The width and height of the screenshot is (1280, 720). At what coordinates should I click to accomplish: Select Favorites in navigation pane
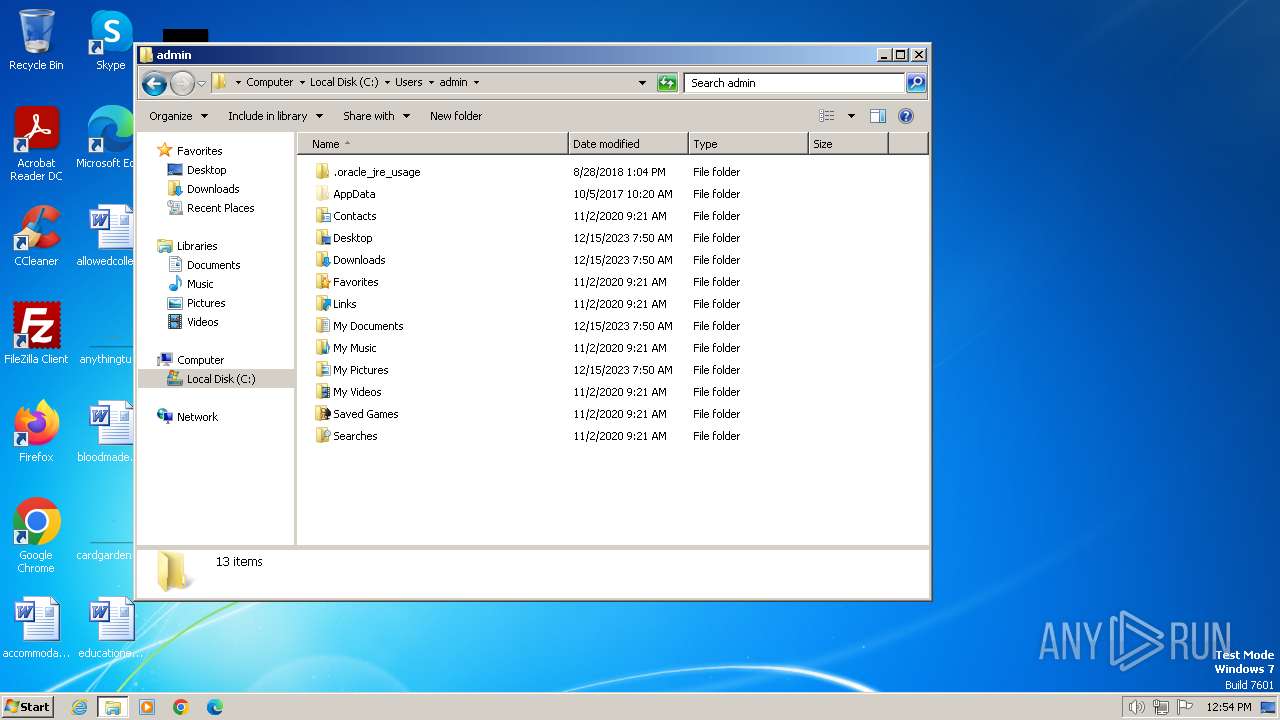(x=199, y=151)
